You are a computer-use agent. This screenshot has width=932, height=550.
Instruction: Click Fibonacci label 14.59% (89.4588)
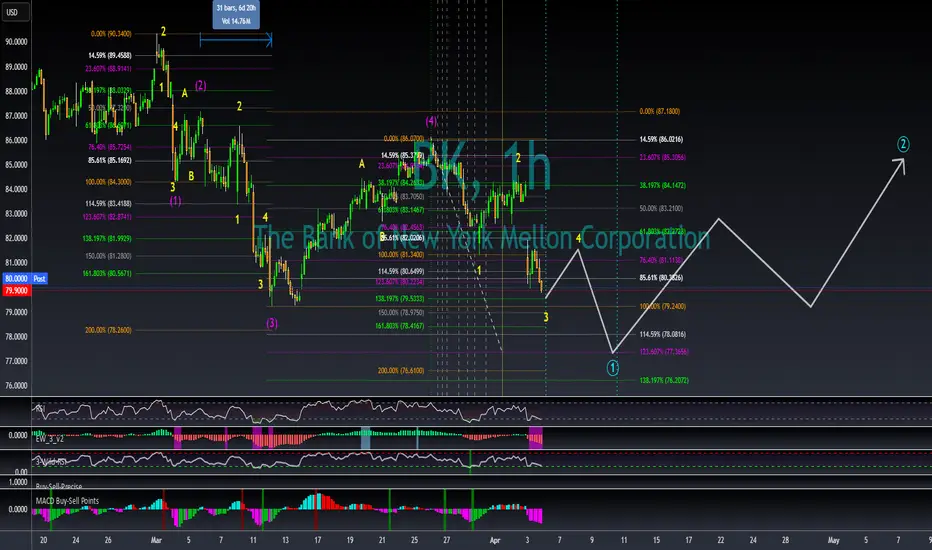(x=110, y=55)
